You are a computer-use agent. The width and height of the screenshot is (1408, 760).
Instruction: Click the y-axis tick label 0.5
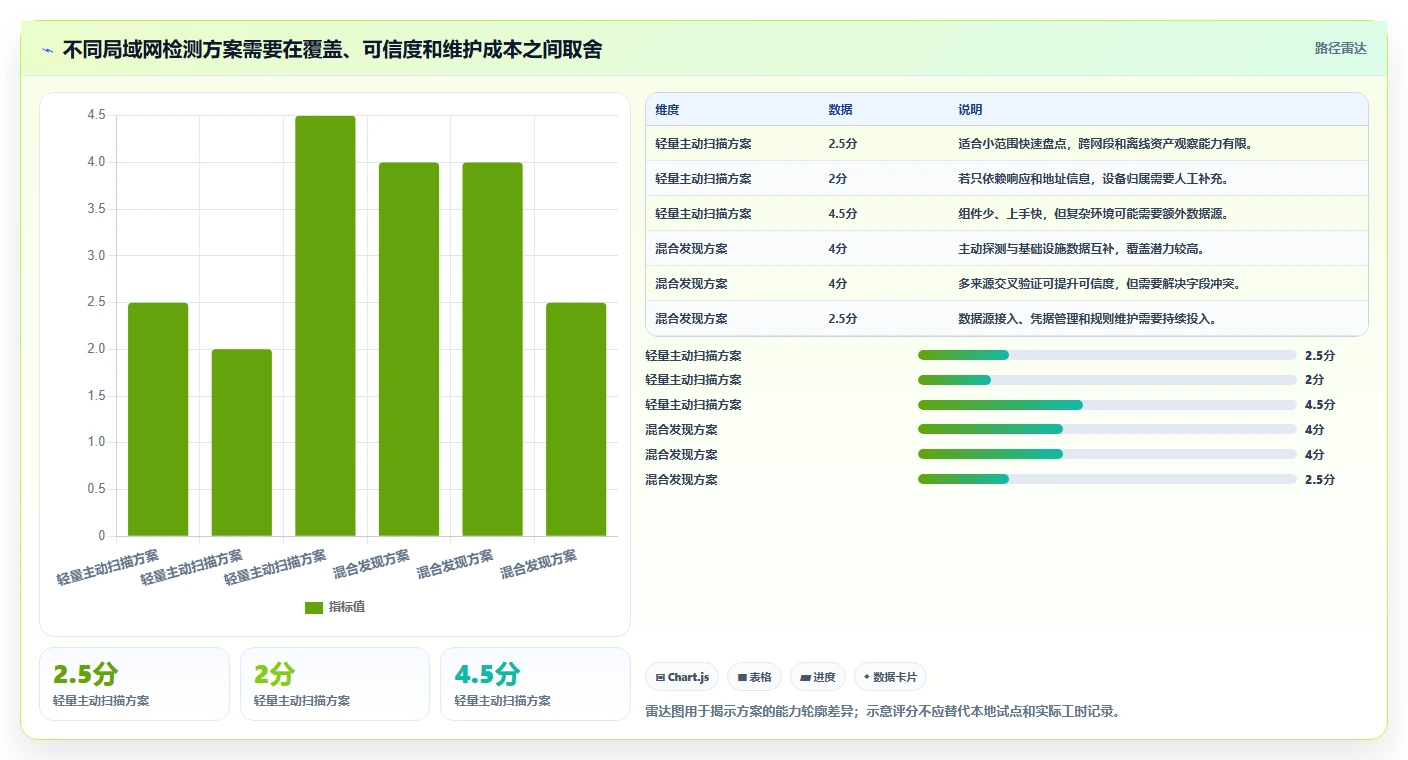tap(96, 489)
